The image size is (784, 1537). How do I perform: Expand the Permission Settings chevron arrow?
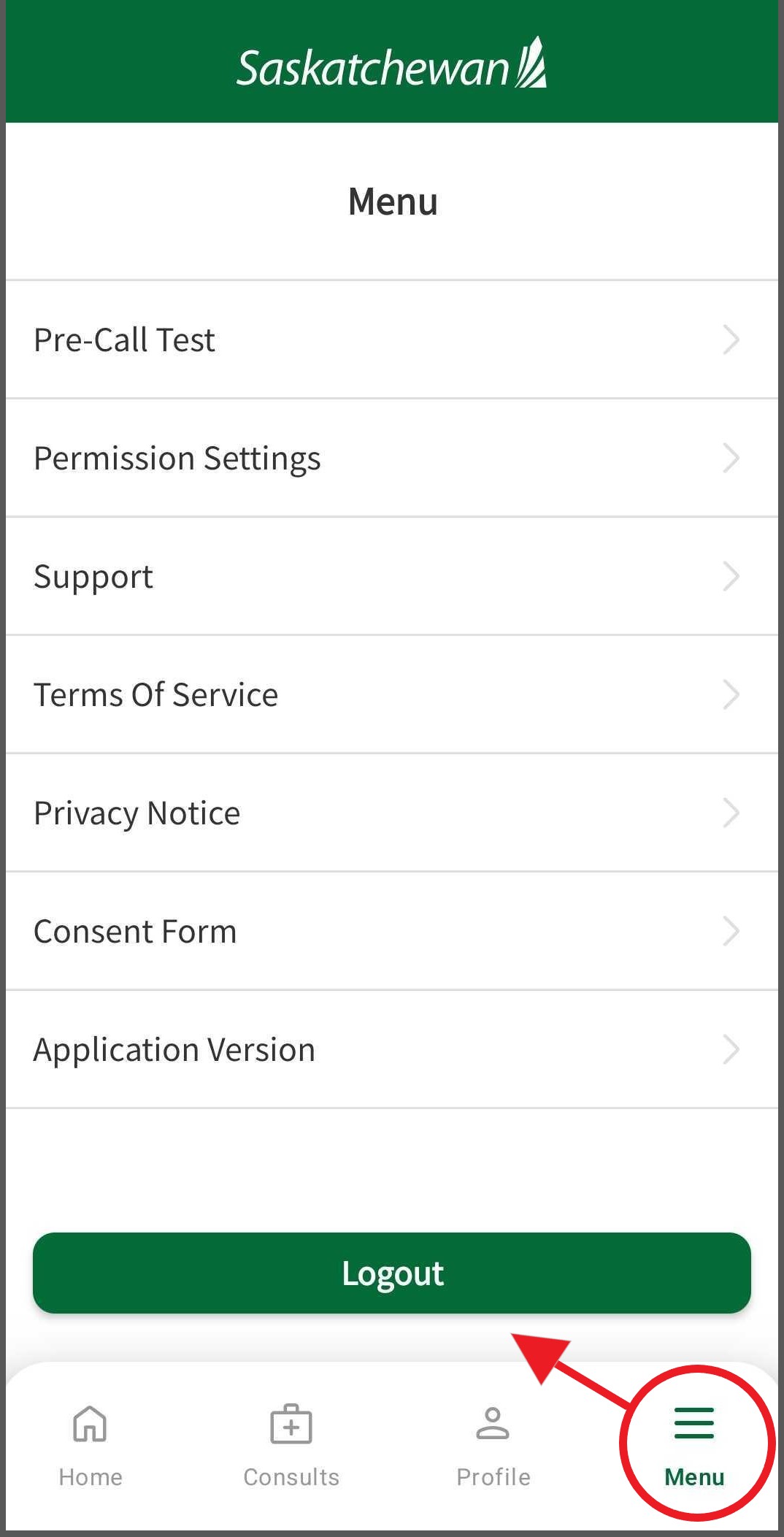[731, 458]
